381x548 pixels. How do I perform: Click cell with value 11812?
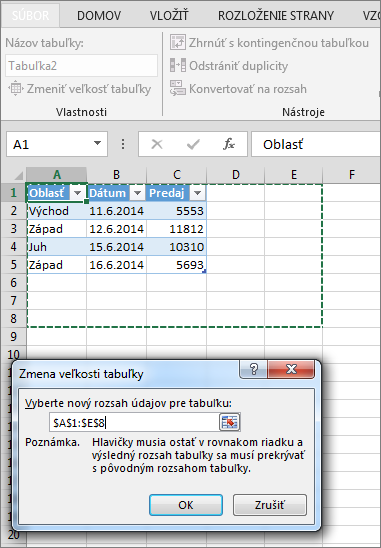pyautogui.click(x=177, y=229)
